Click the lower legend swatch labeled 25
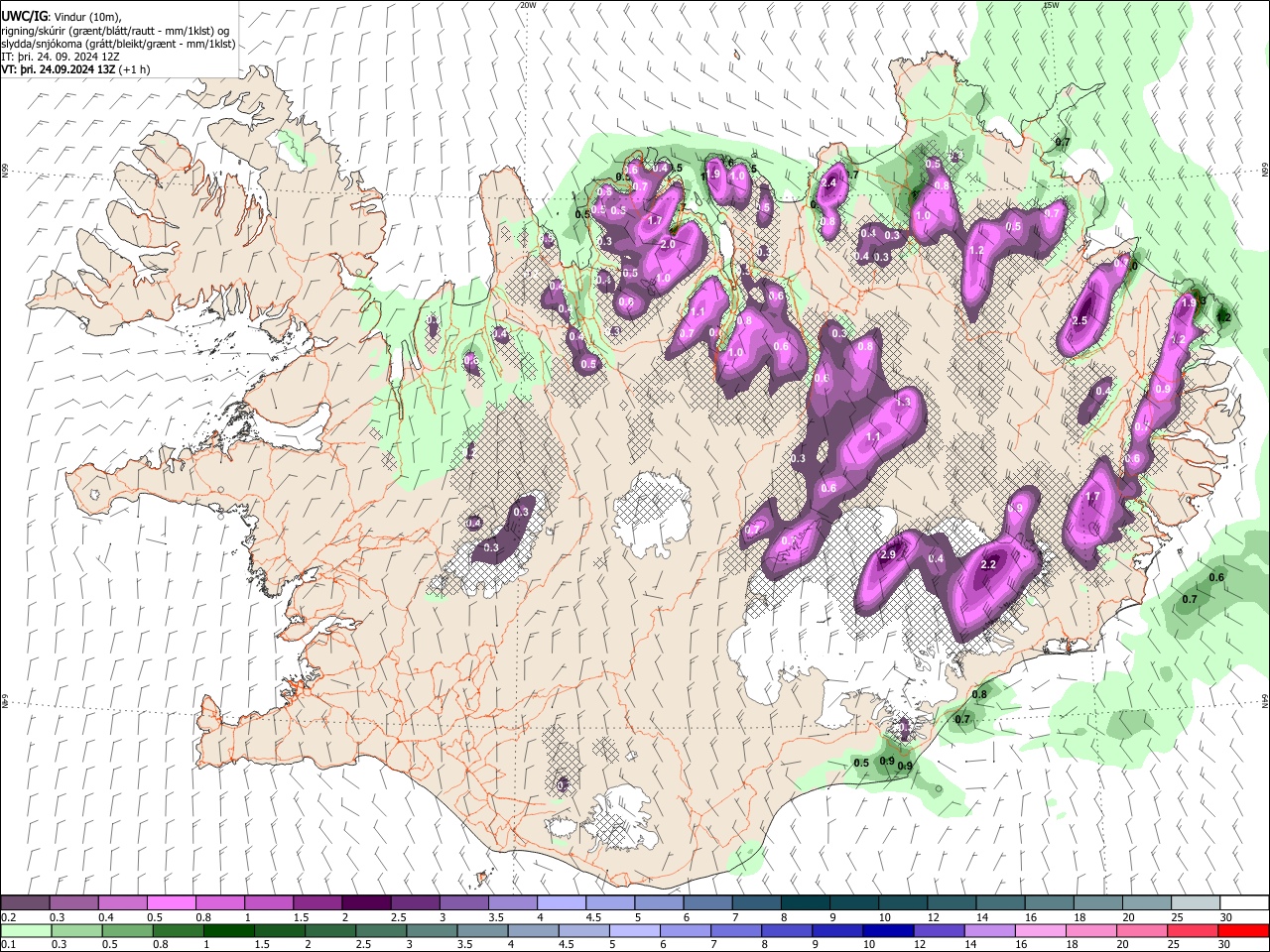 (1193, 930)
